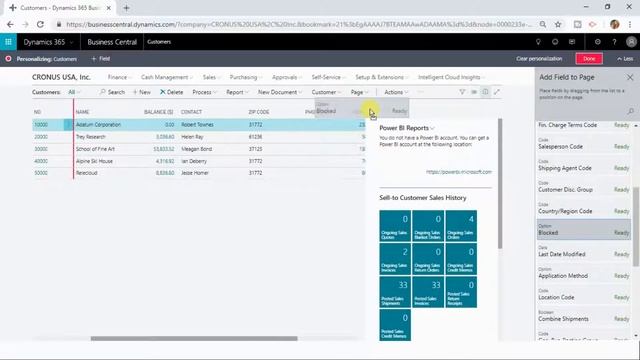Select customer number 20000
The image size is (640, 360).
coord(41,137)
